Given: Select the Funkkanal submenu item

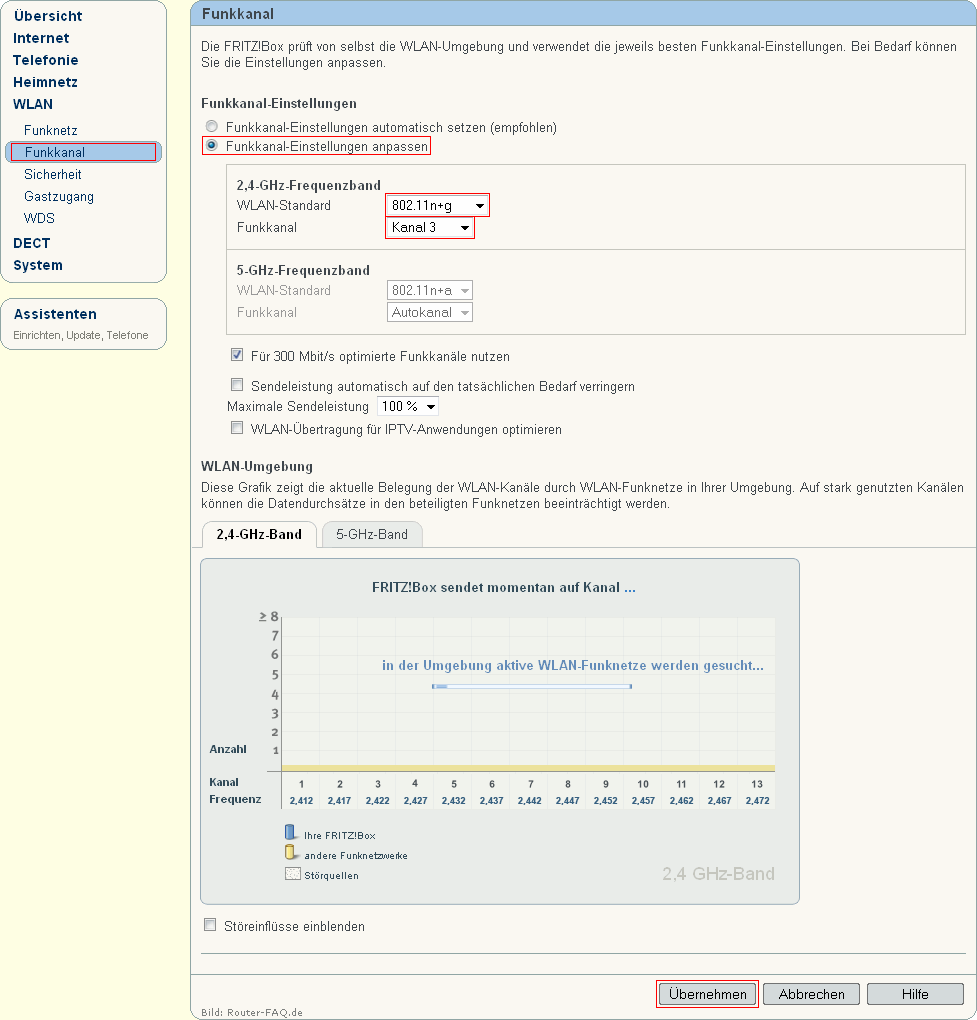Looking at the screenshot, I should [83, 152].
